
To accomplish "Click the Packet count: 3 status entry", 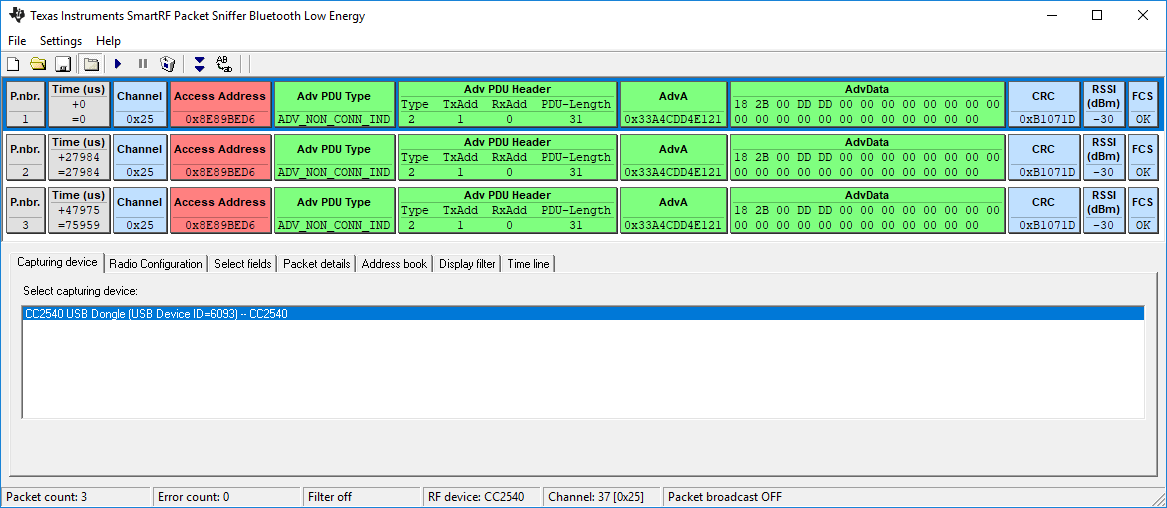I will coord(76,497).
